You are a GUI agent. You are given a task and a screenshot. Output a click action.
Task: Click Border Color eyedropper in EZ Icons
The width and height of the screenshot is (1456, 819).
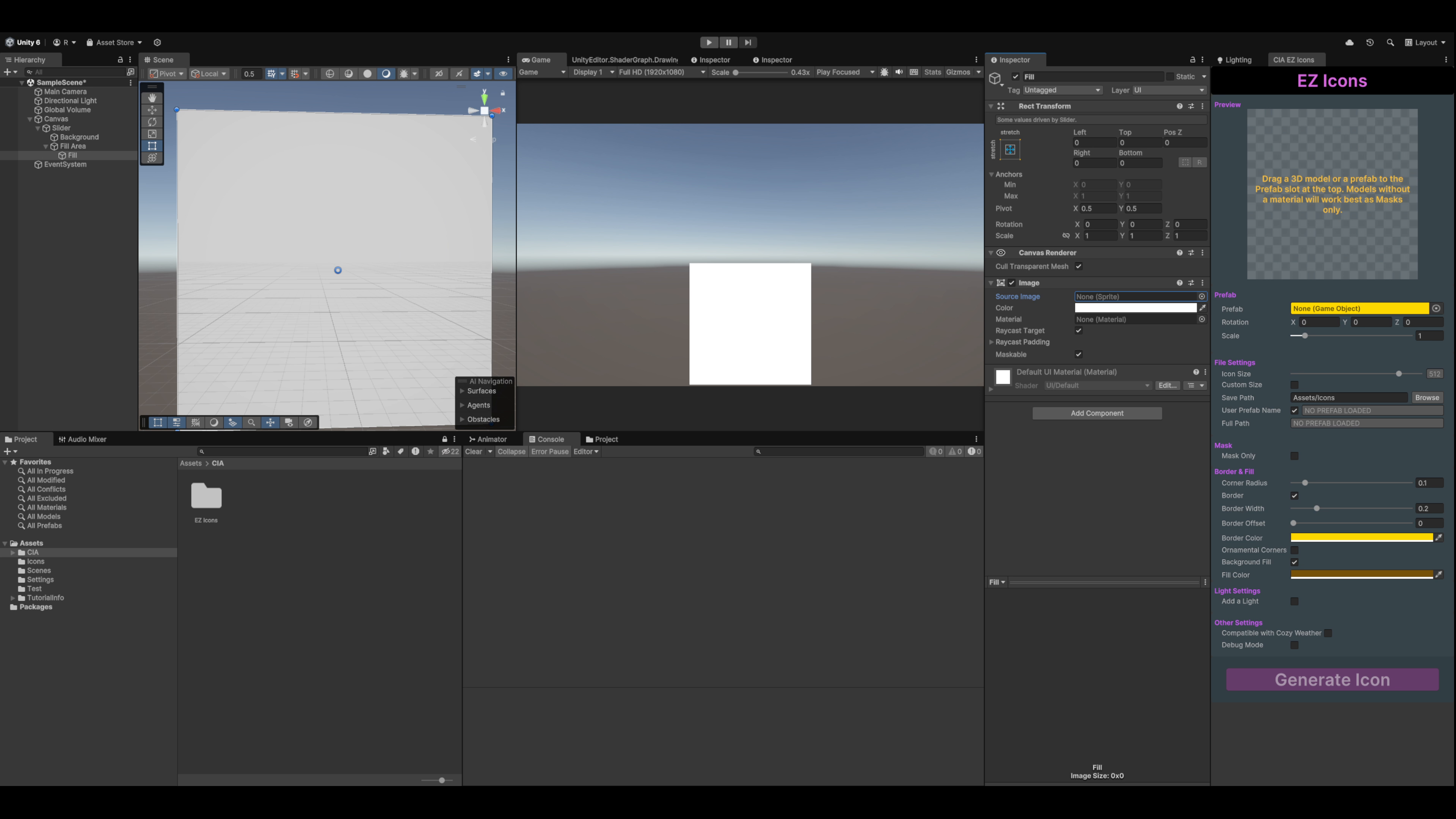pos(1439,538)
